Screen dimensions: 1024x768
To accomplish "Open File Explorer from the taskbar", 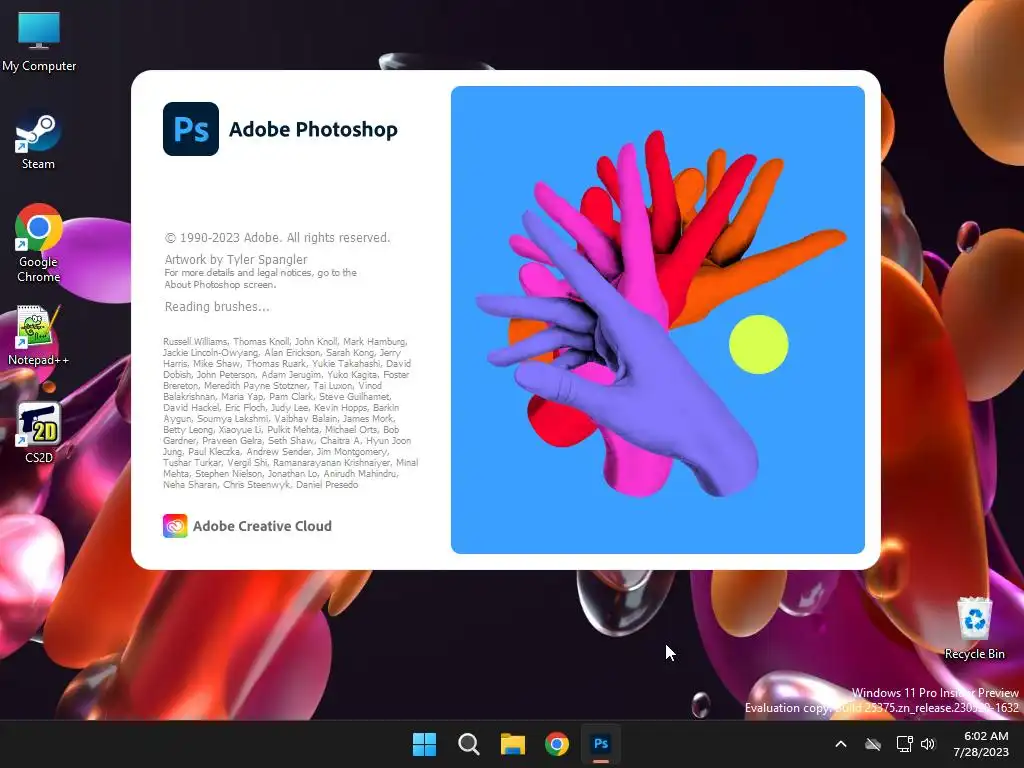I will pyautogui.click(x=513, y=744).
